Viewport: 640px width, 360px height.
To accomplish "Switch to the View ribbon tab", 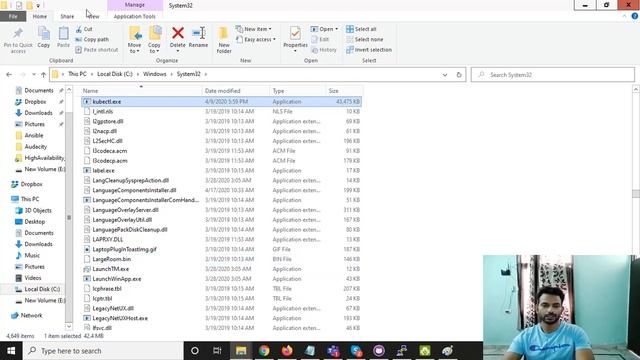I will tap(94, 16).
